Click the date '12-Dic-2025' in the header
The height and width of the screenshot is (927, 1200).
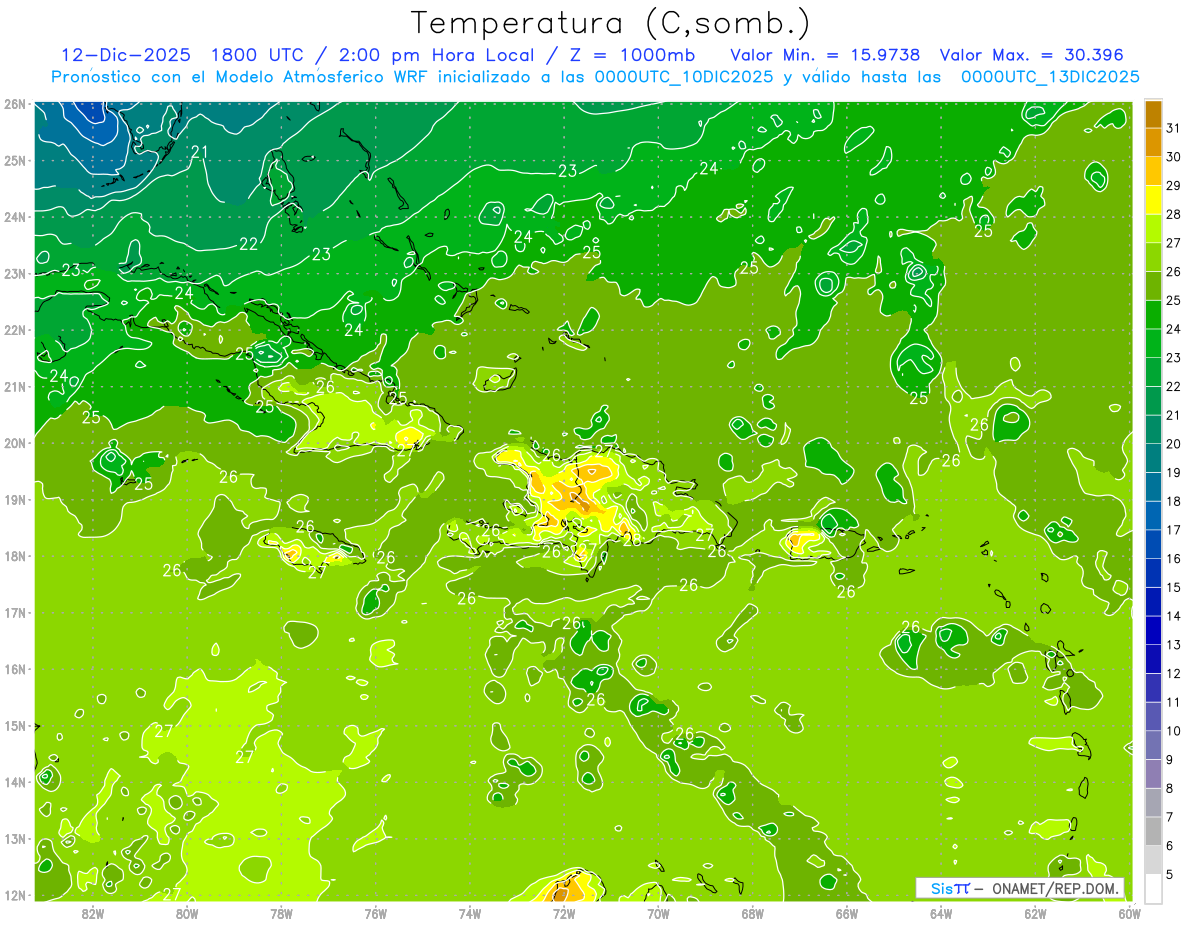tap(127, 54)
